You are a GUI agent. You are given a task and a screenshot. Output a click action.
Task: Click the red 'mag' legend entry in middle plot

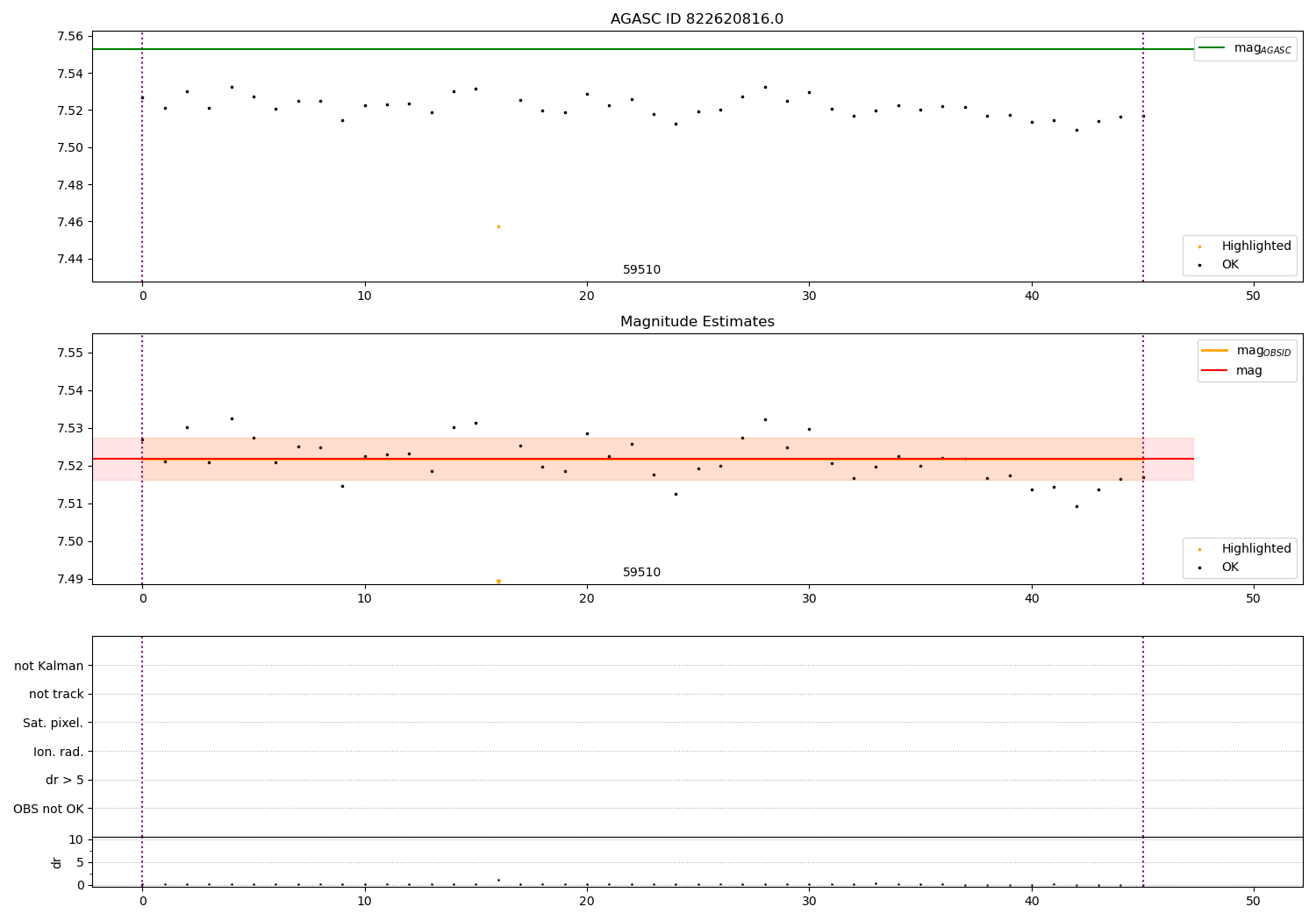pyautogui.click(x=1233, y=371)
